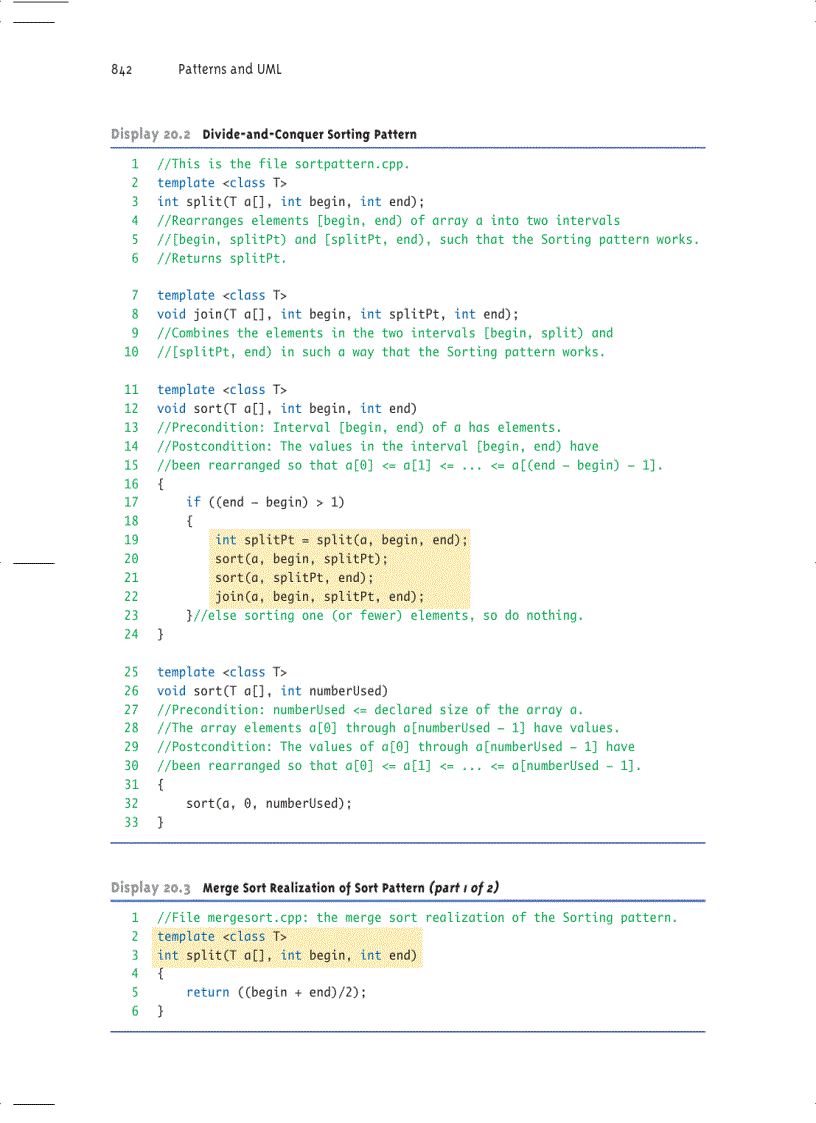Click the 'sort(a, 0, numberUsed);' call
The height and width of the screenshot is (1123, 816).
click(x=268, y=803)
